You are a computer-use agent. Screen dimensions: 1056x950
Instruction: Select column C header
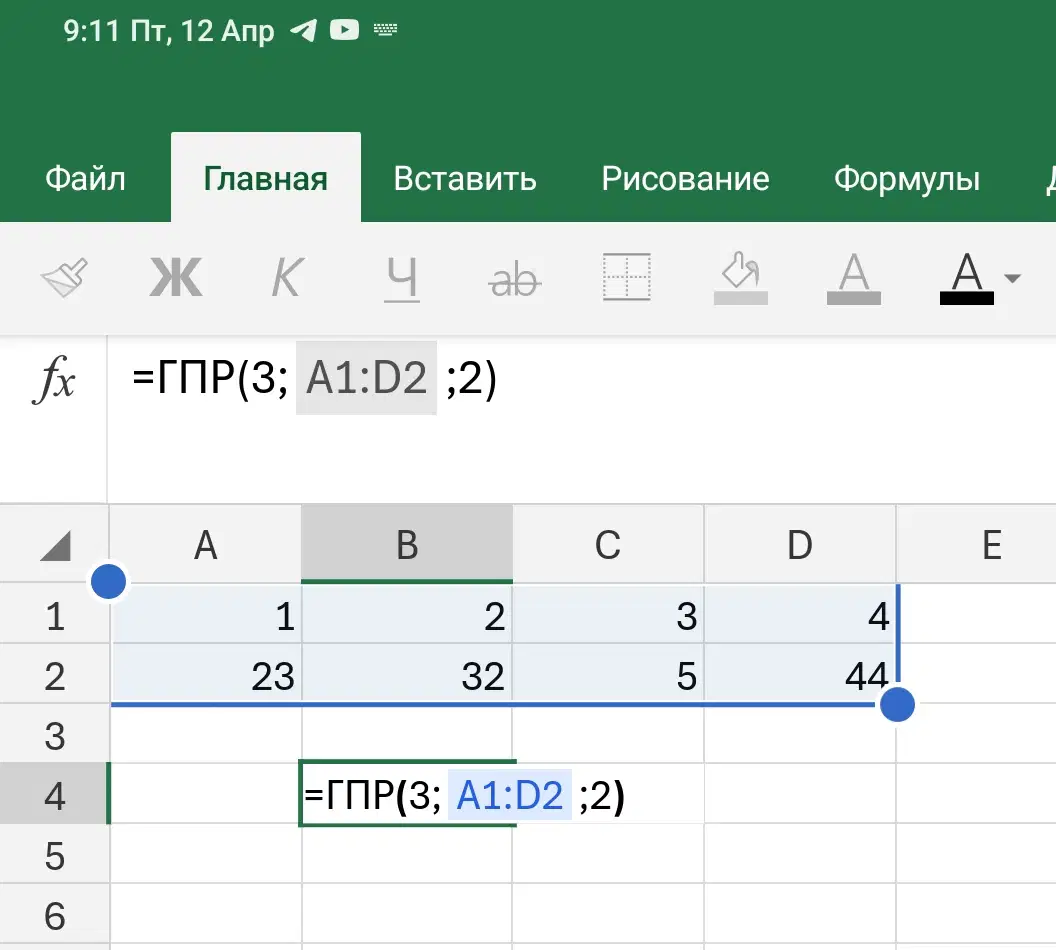coord(608,544)
